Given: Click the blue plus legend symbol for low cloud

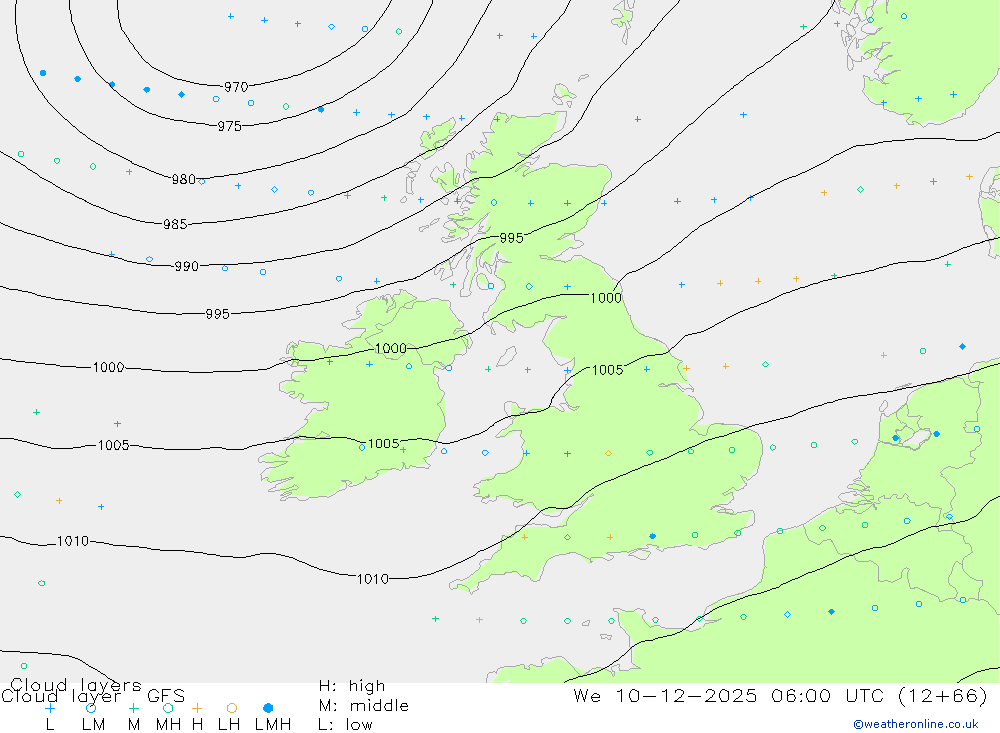Looking at the screenshot, I should pyautogui.click(x=50, y=708).
